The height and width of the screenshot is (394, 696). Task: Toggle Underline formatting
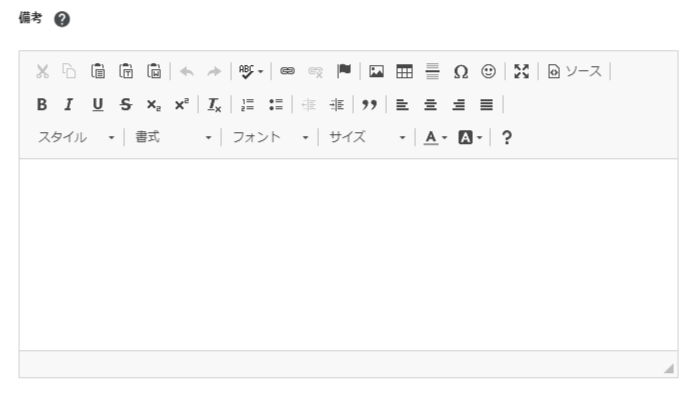coord(98,105)
